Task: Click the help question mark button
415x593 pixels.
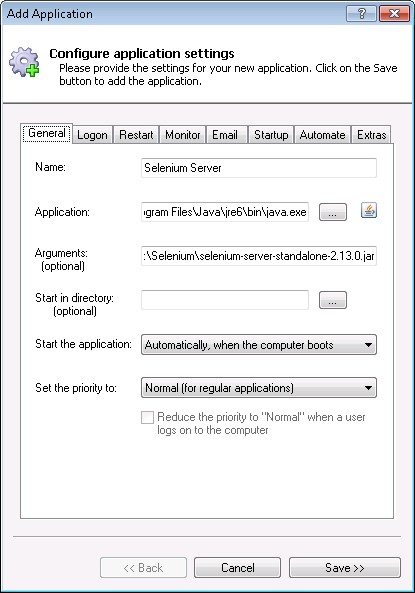Action: coord(361,14)
